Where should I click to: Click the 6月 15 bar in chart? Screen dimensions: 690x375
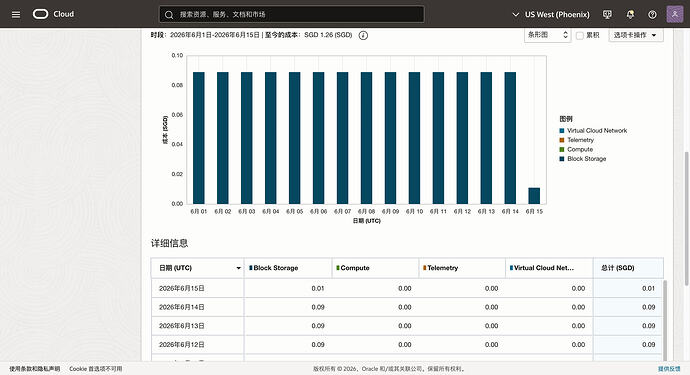tap(534, 196)
